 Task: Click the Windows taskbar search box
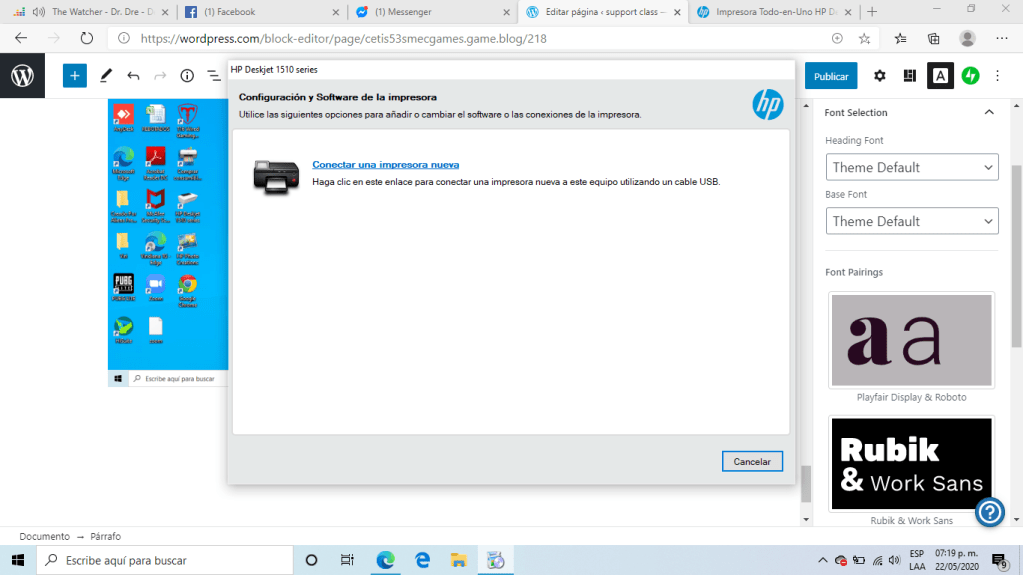[165, 560]
